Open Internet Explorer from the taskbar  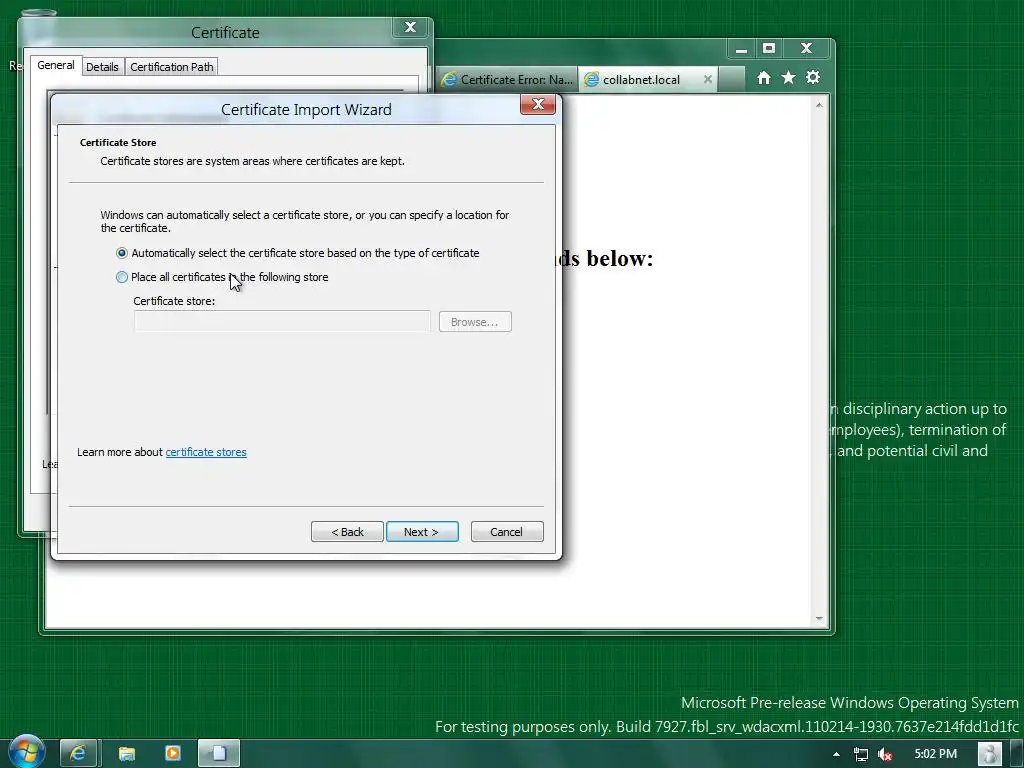tap(78, 754)
